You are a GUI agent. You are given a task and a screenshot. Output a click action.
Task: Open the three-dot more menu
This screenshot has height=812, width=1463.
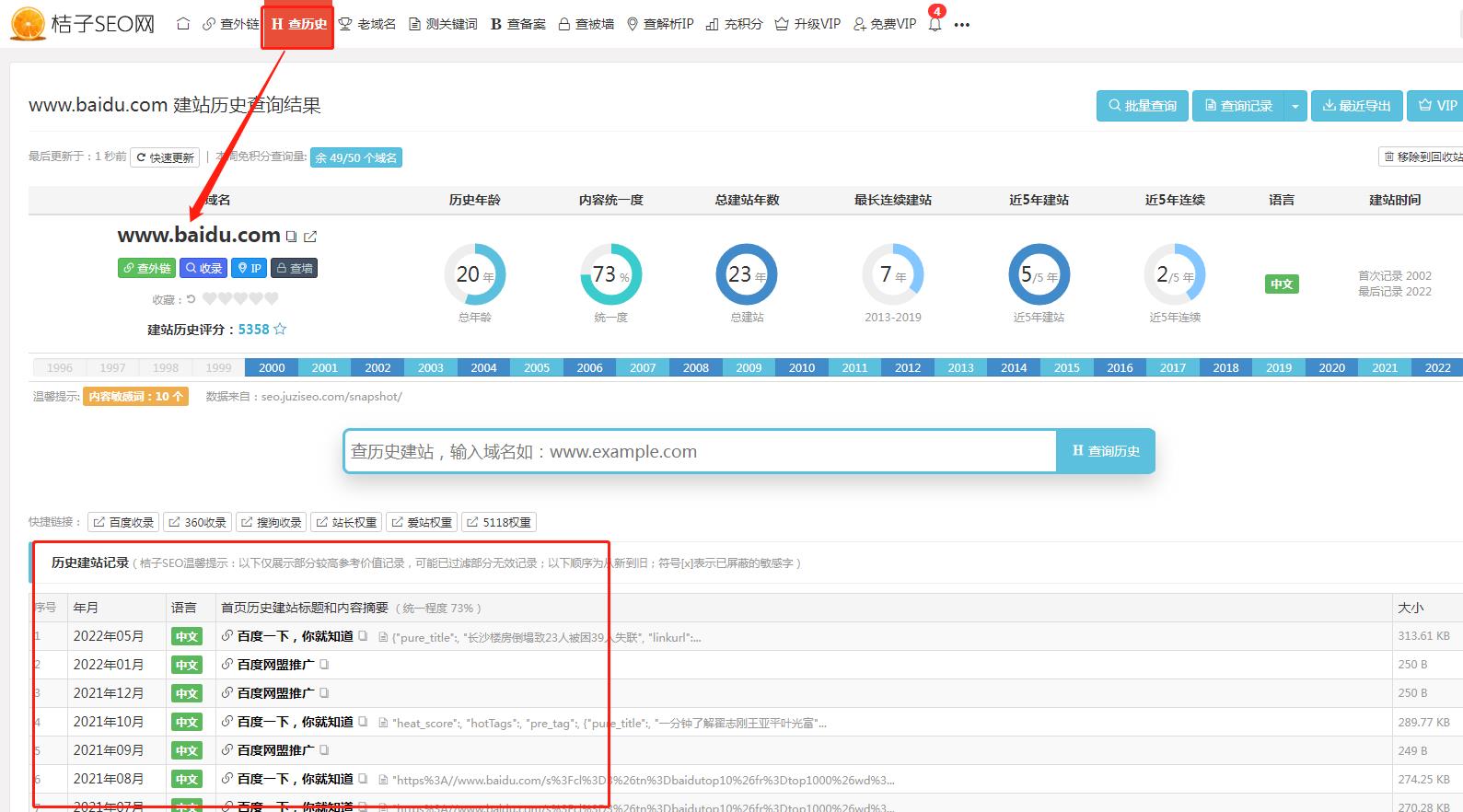pyautogui.click(x=962, y=25)
